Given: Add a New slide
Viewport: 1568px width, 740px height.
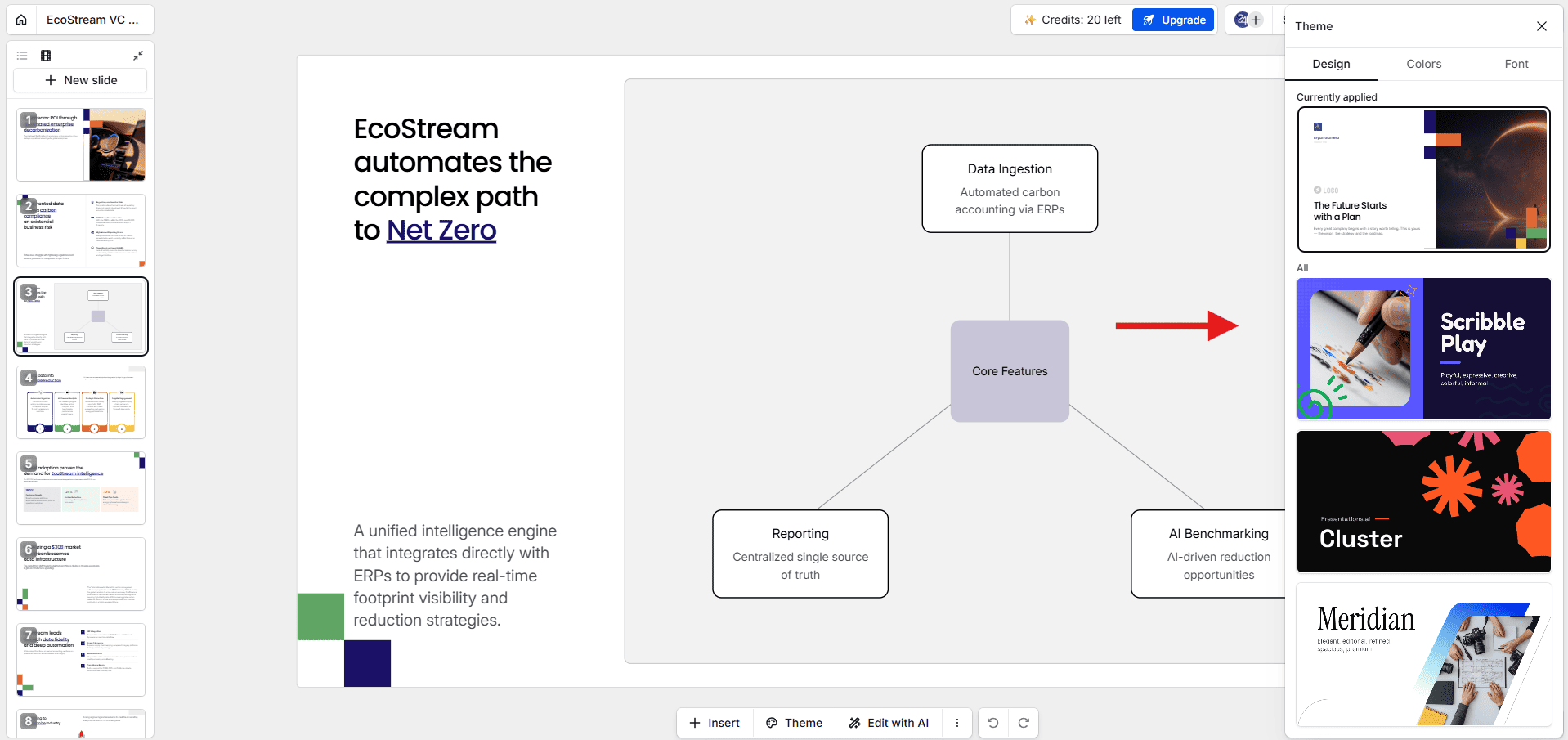Looking at the screenshot, I should tap(80, 80).
